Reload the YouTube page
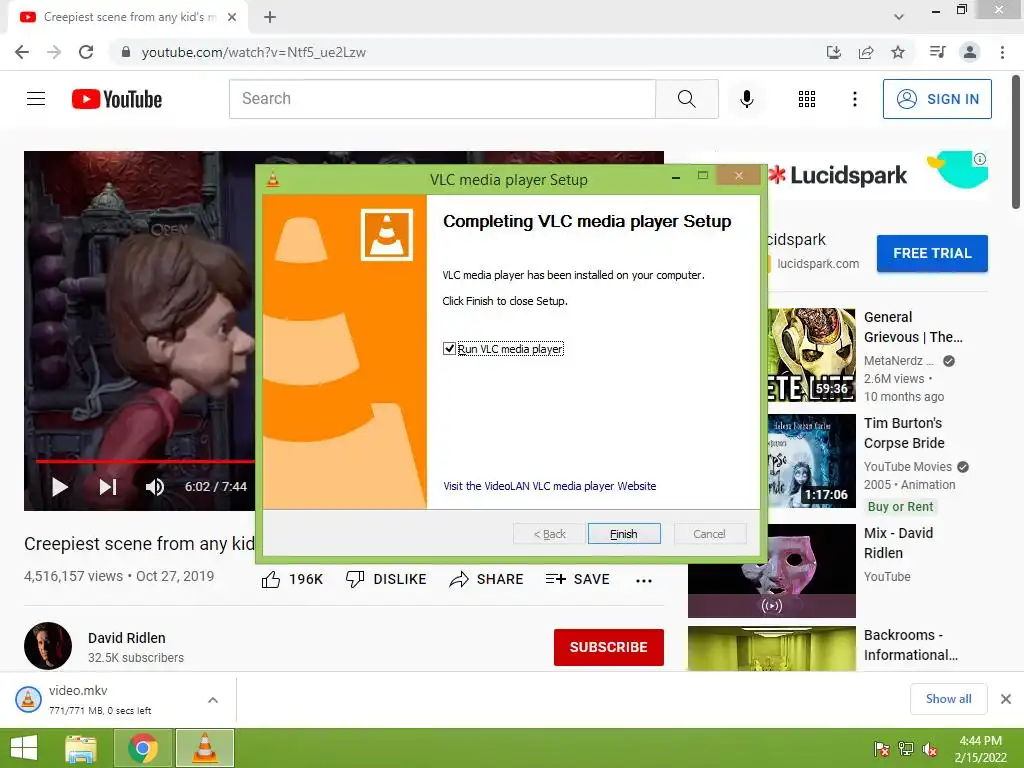This screenshot has width=1024, height=768. pyautogui.click(x=86, y=52)
